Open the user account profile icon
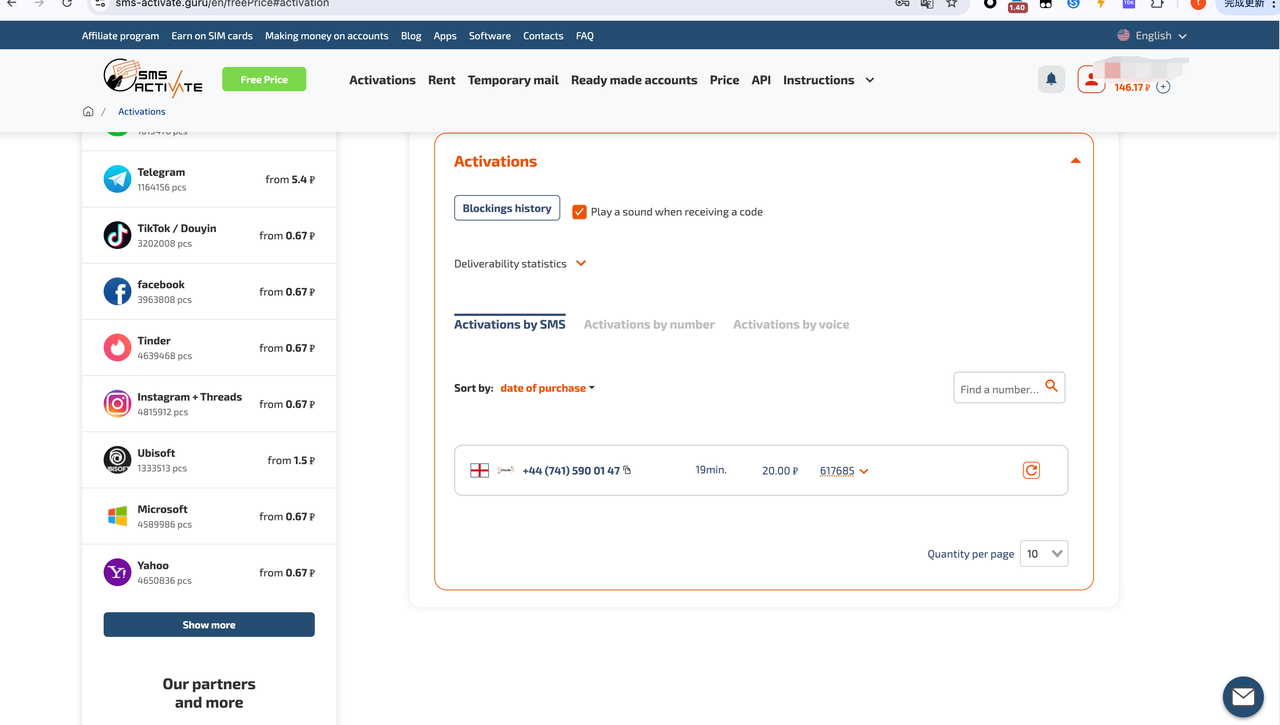Screen dimensions: 1280x725 pyautogui.click(x=1091, y=79)
